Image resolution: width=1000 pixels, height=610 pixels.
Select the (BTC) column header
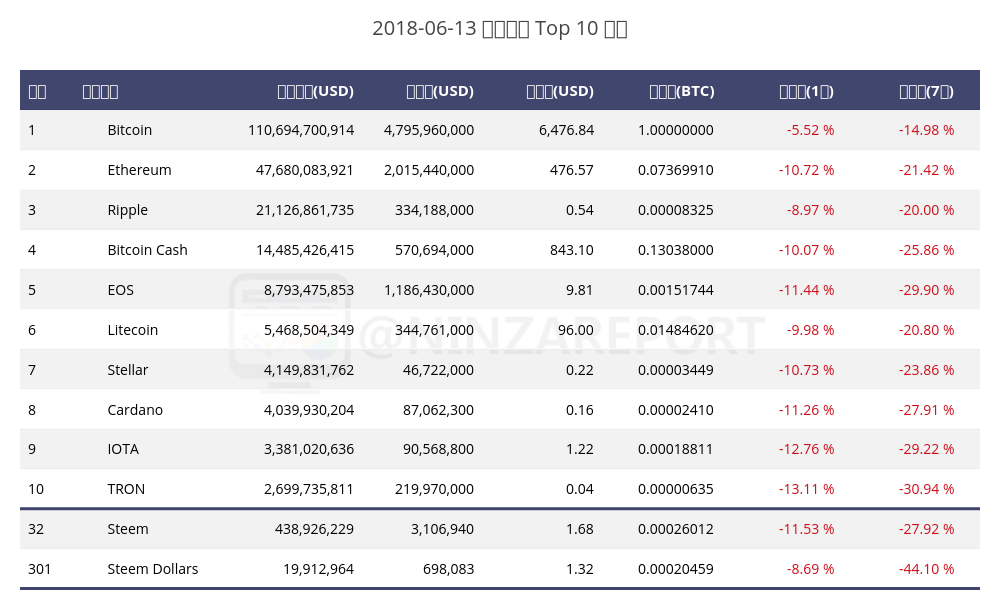682,91
